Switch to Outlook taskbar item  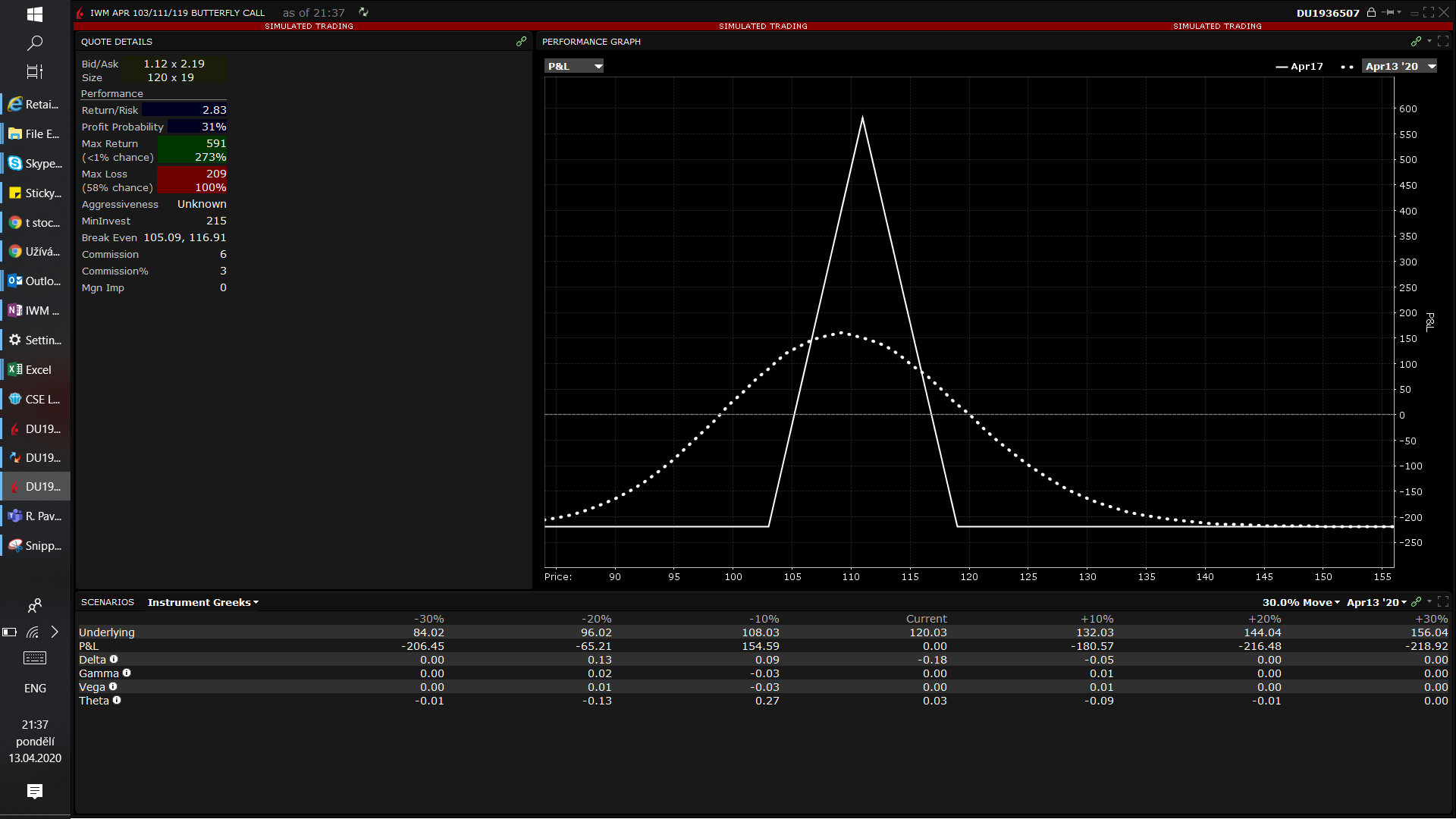[36, 281]
